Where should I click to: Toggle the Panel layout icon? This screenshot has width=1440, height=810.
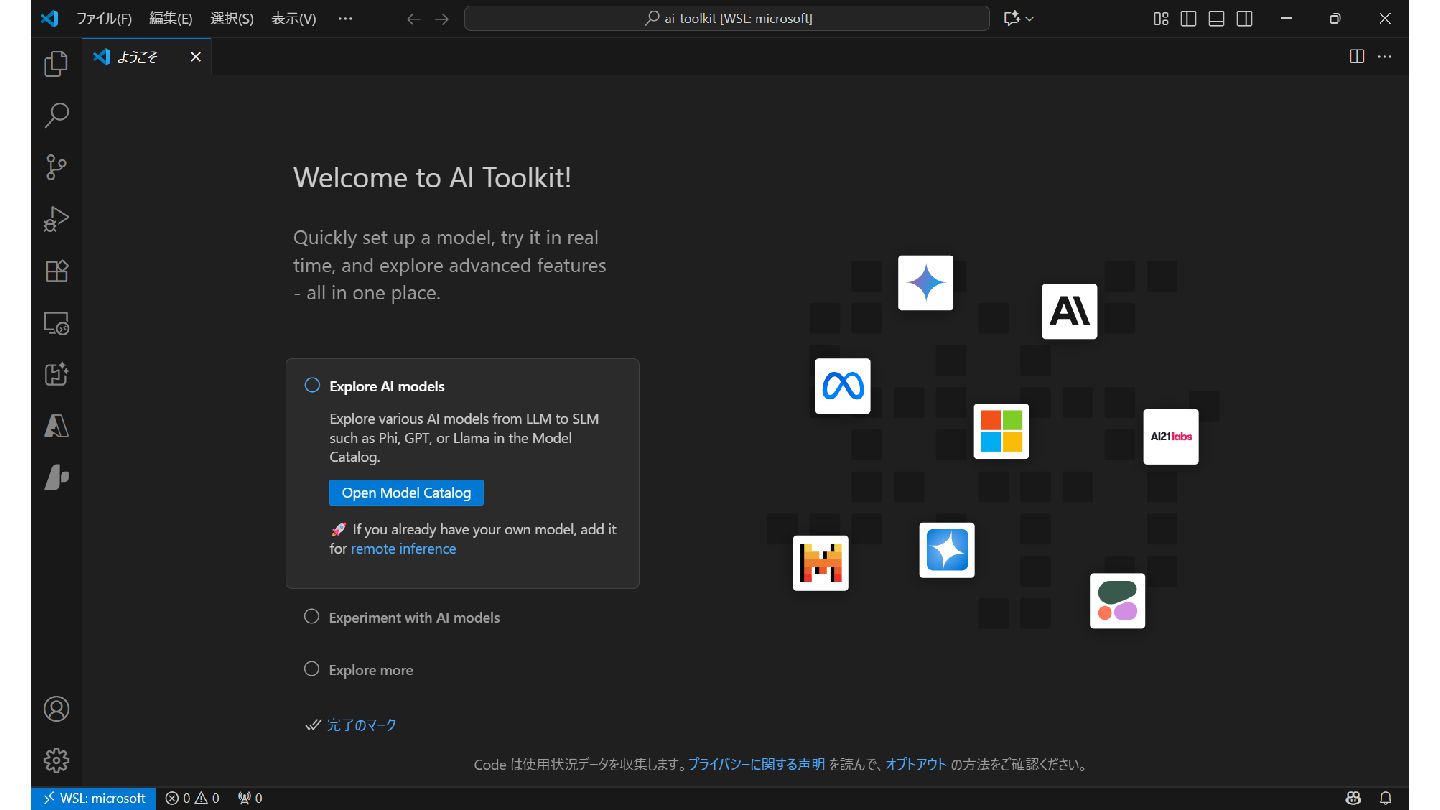[x=1217, y=18]
